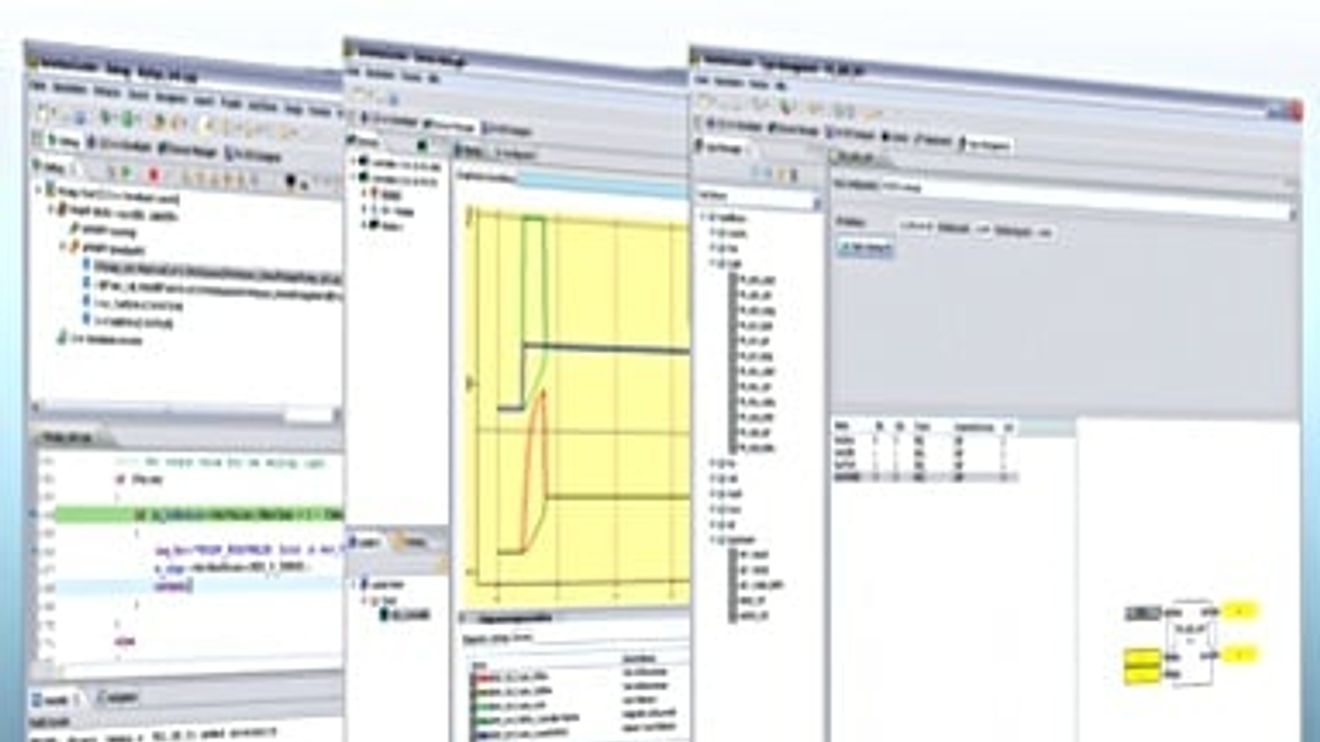Select the highlighted bottom row in right window's table
The width and height of the screenshot is (1320, 742).
[925, 478]
